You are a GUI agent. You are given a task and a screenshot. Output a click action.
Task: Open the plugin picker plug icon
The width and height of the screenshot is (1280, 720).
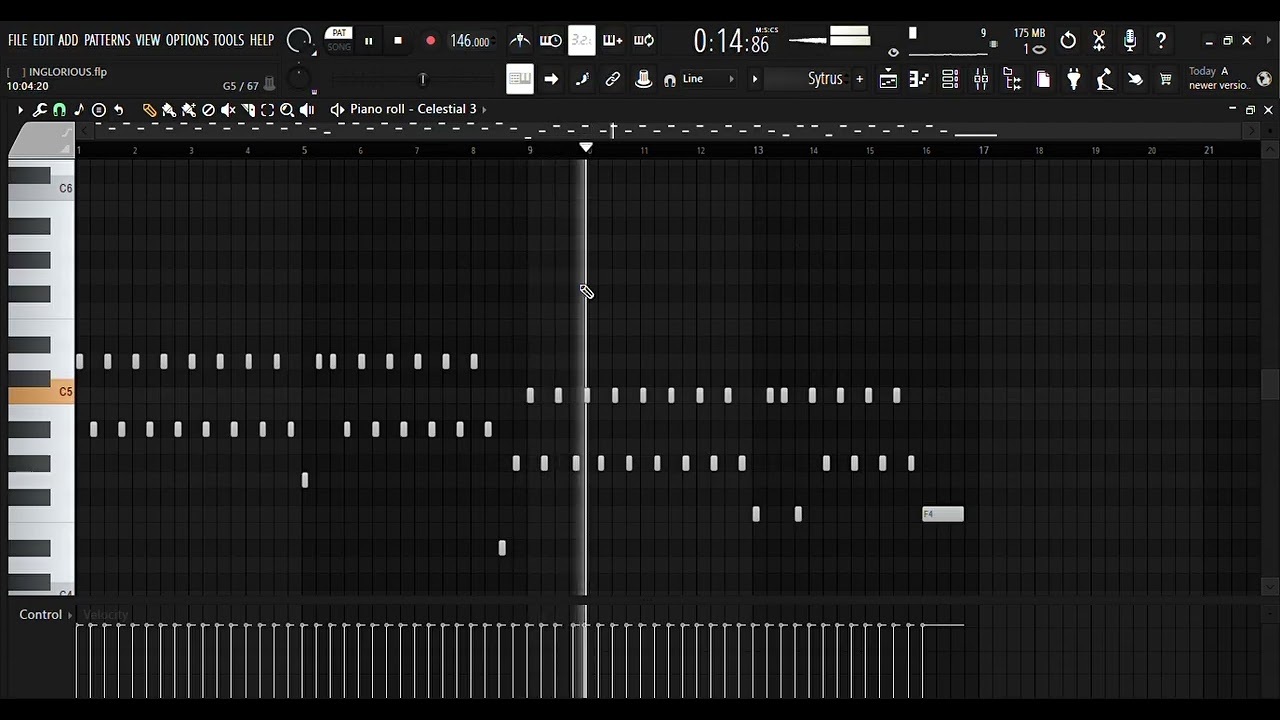pyautogui.click(x=1074, y=80)
